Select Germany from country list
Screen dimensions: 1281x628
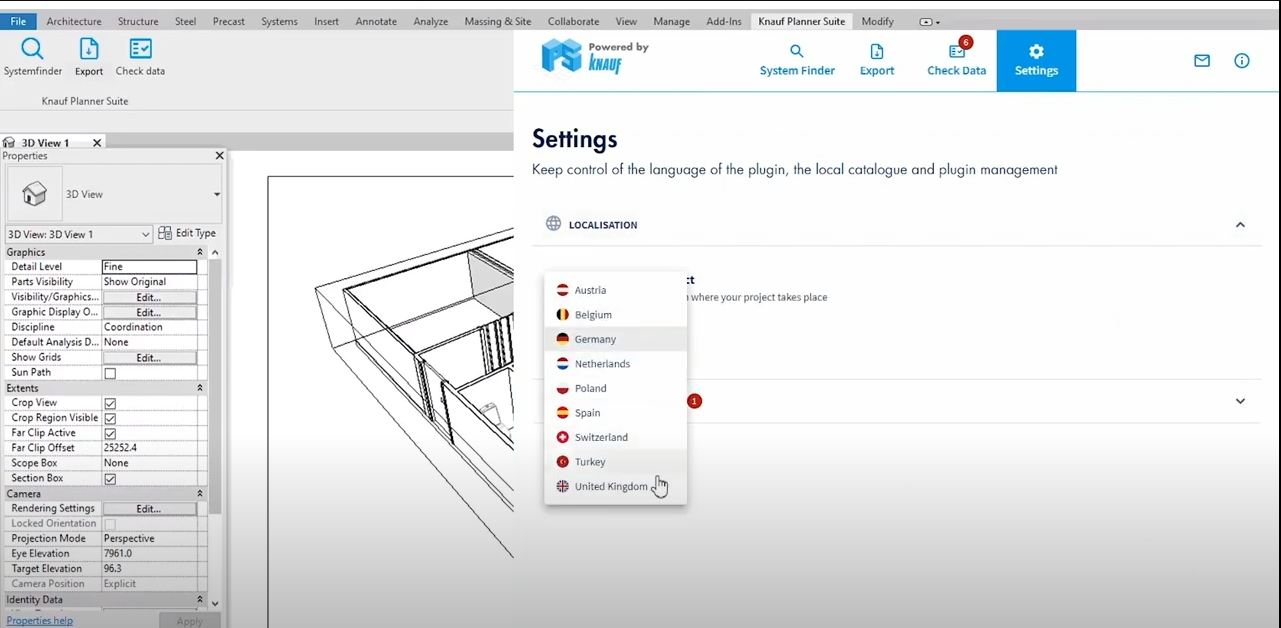616,339
